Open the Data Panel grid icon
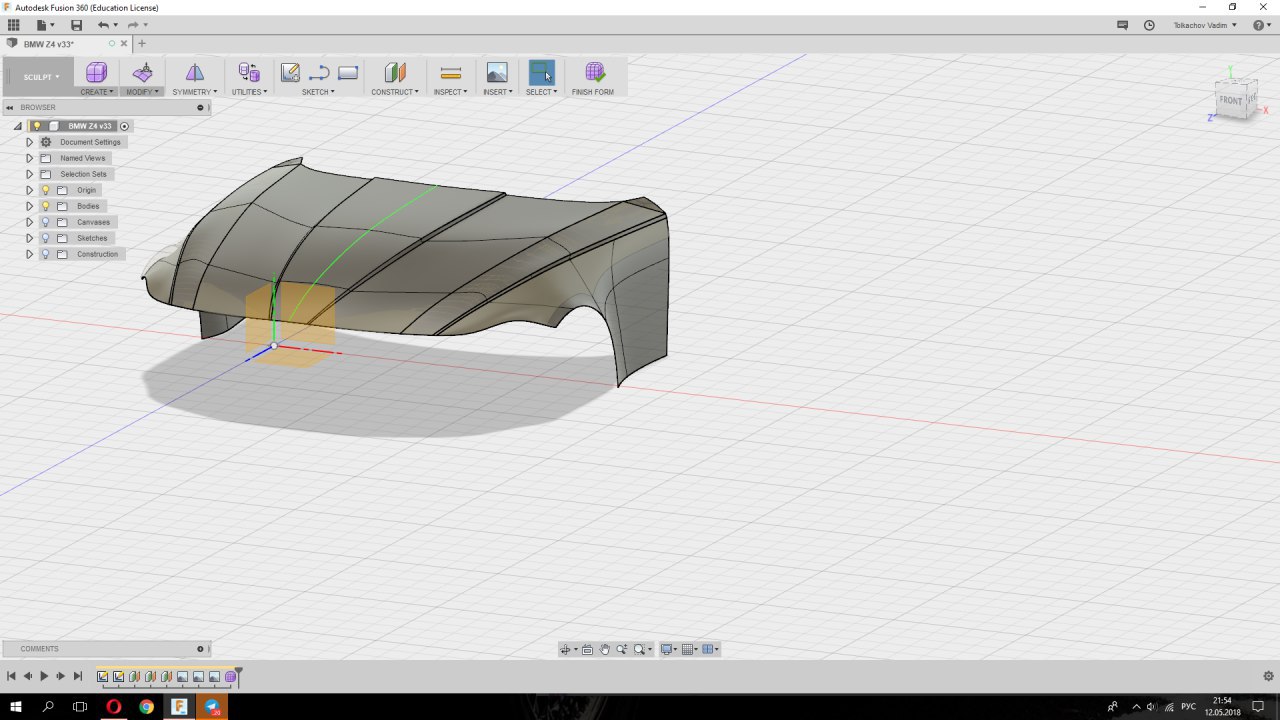This screenshot has height=720, width=1280. click(14, 25)
